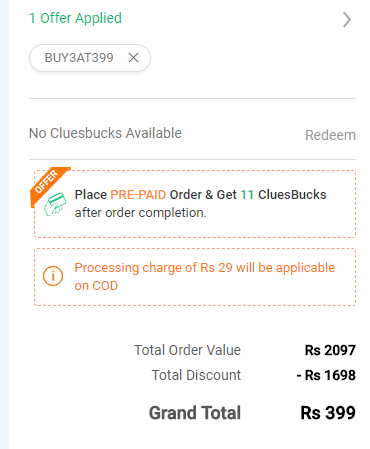The image size is (370, 449).
Task: Click the prepaid card hand icon
Action: [x=55, y=204]
